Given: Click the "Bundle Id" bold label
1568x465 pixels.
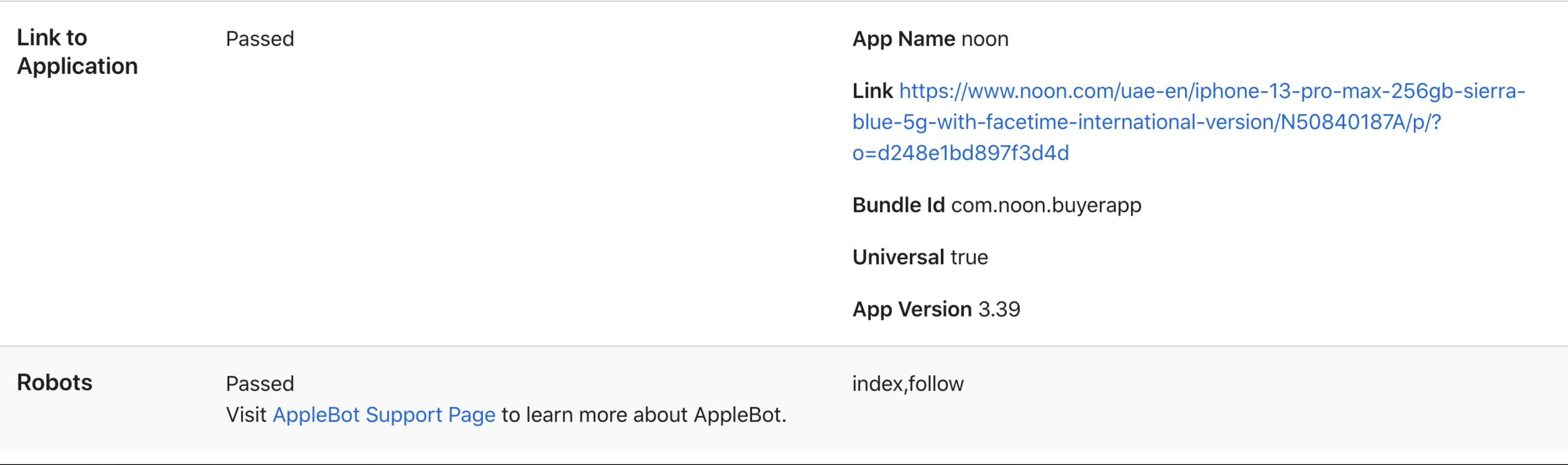Looking at the screenshot, I should coord(898,205).
